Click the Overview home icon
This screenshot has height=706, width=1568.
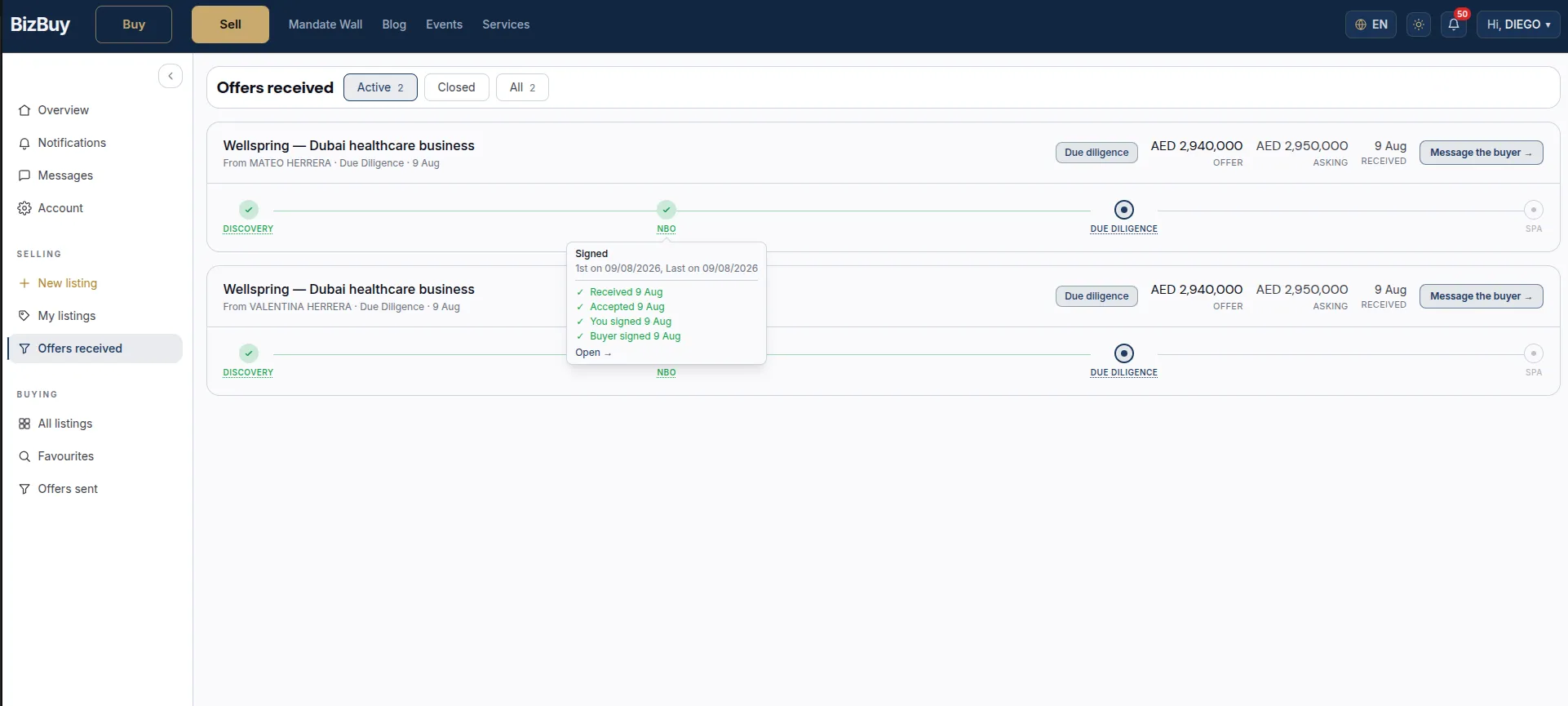click(24, 110)
